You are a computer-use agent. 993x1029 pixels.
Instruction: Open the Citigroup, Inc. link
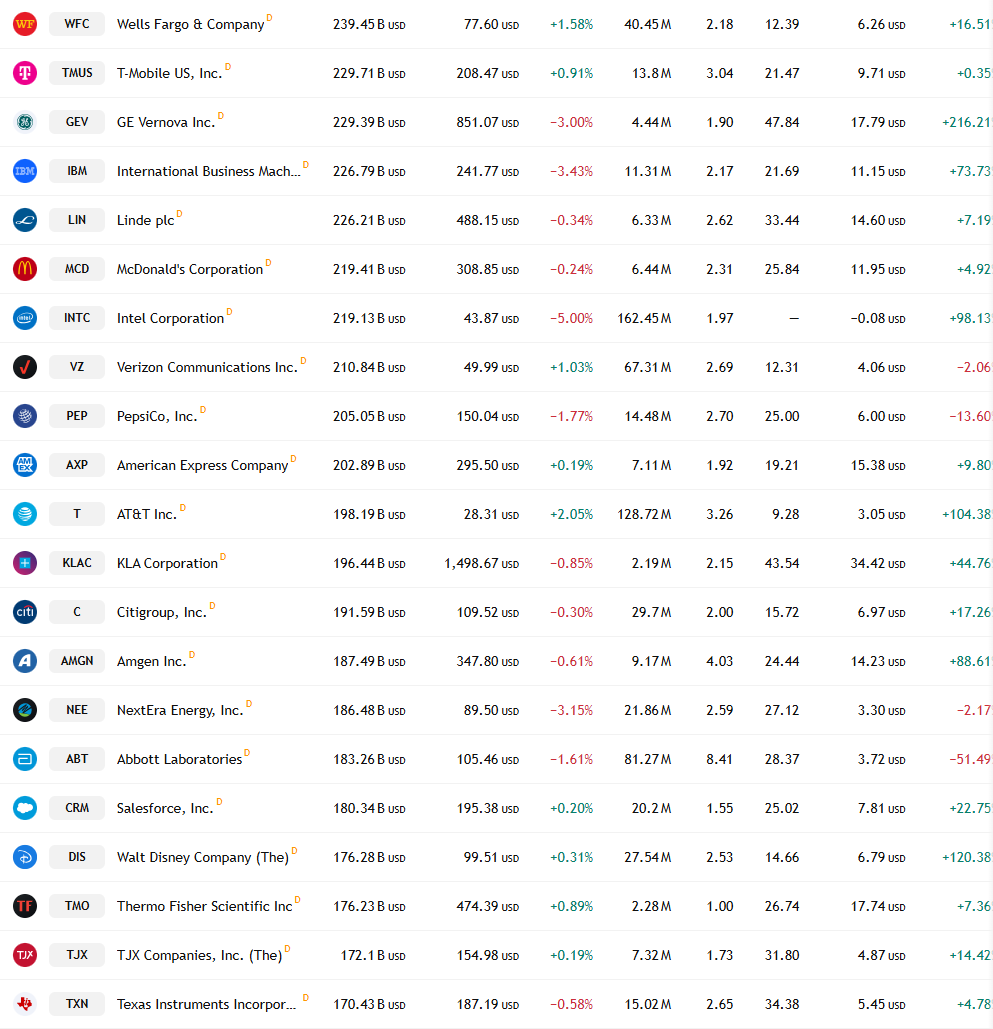(161, 613)
